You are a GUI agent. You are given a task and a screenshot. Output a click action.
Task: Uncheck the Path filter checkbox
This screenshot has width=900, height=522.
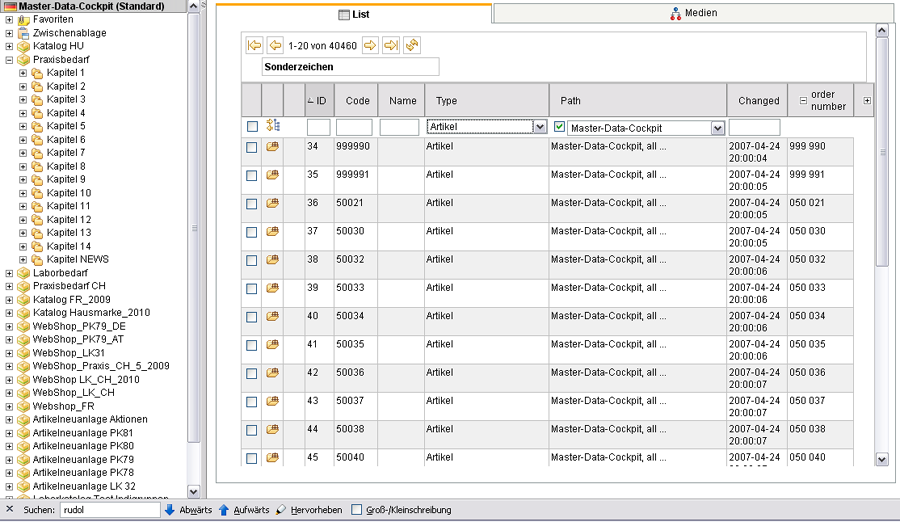pos(560,127)
